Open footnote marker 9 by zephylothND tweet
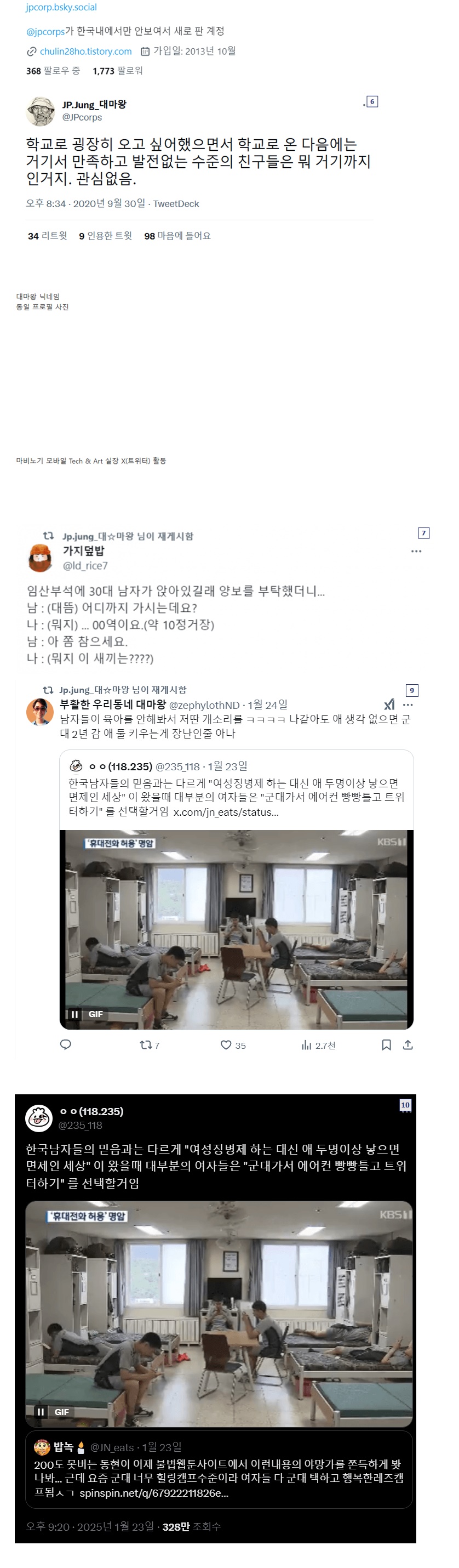459x1568 pixels. [x=411, y=690]
